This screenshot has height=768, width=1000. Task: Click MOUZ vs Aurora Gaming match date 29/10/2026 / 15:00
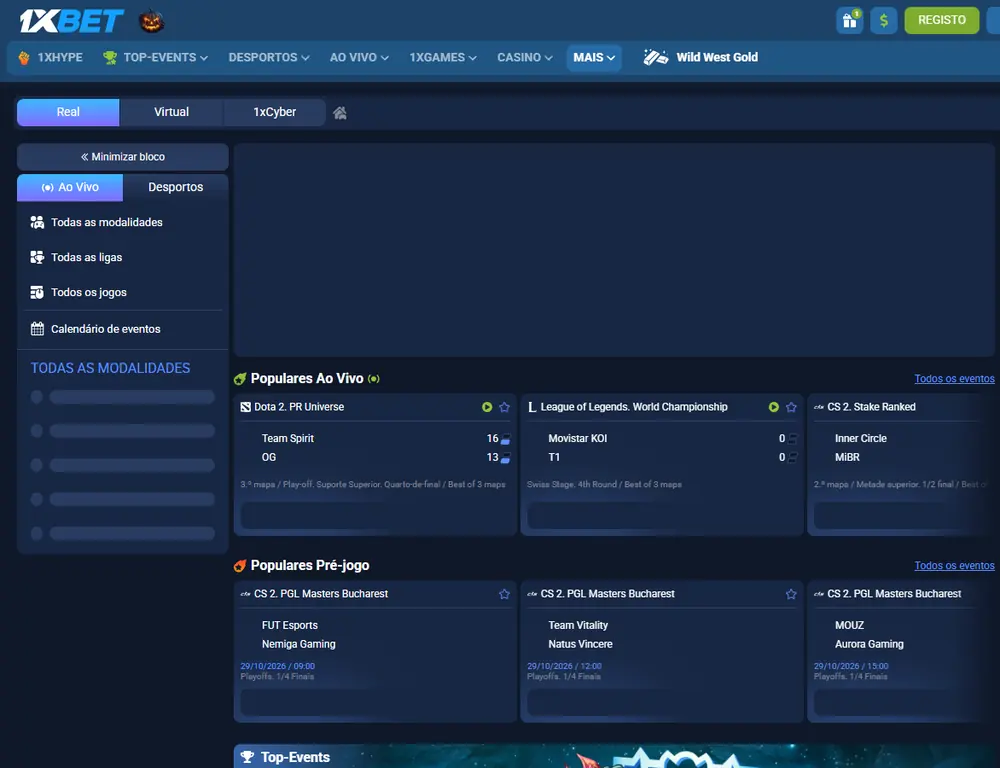tap(851, 666)
